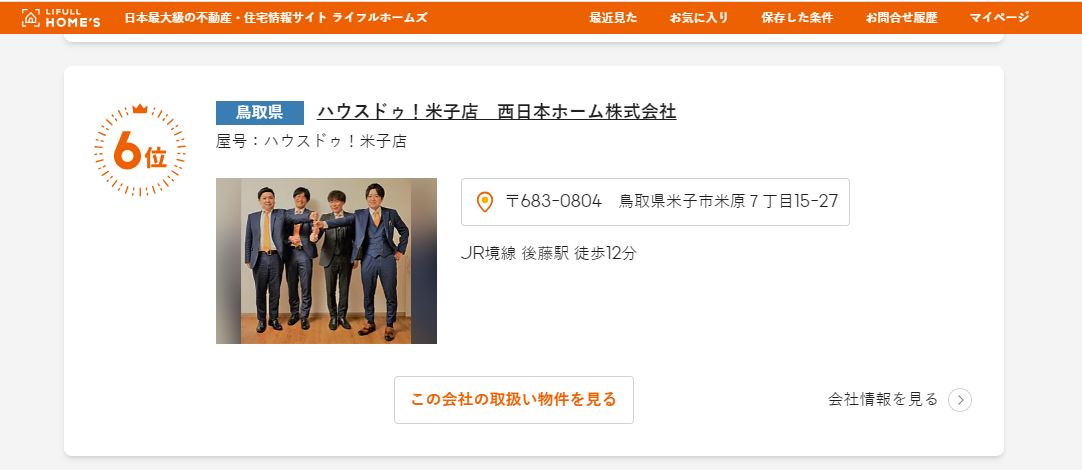Click the JR境線 後藤駅 徒歩12分 text
The height and width of the screenshot is (470, 1082).
[549, 253]
